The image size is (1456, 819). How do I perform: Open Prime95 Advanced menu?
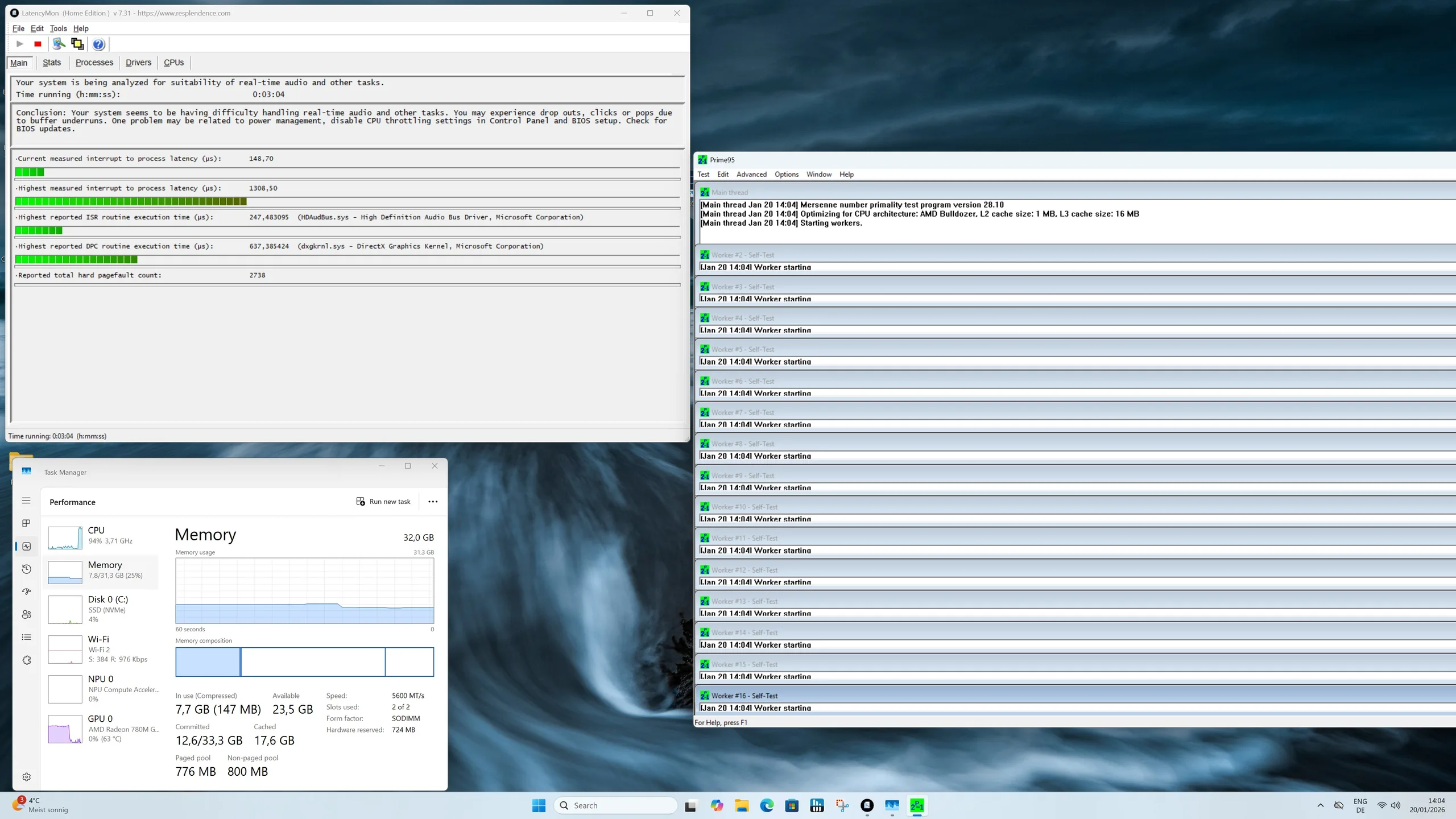[751, 175]
